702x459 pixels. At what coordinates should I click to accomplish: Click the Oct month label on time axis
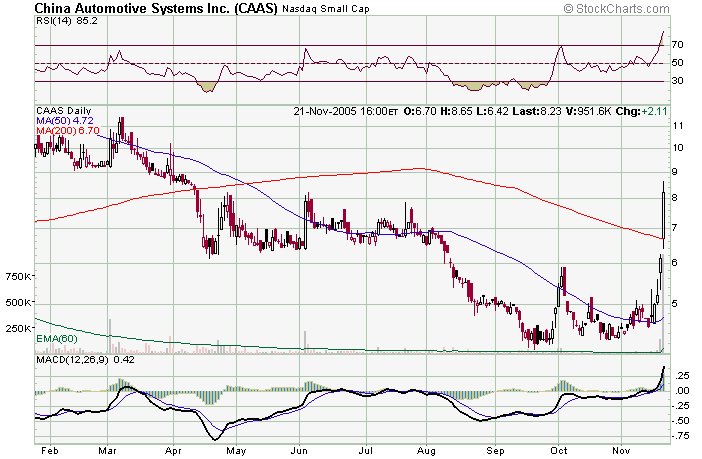tap(559, 450)
